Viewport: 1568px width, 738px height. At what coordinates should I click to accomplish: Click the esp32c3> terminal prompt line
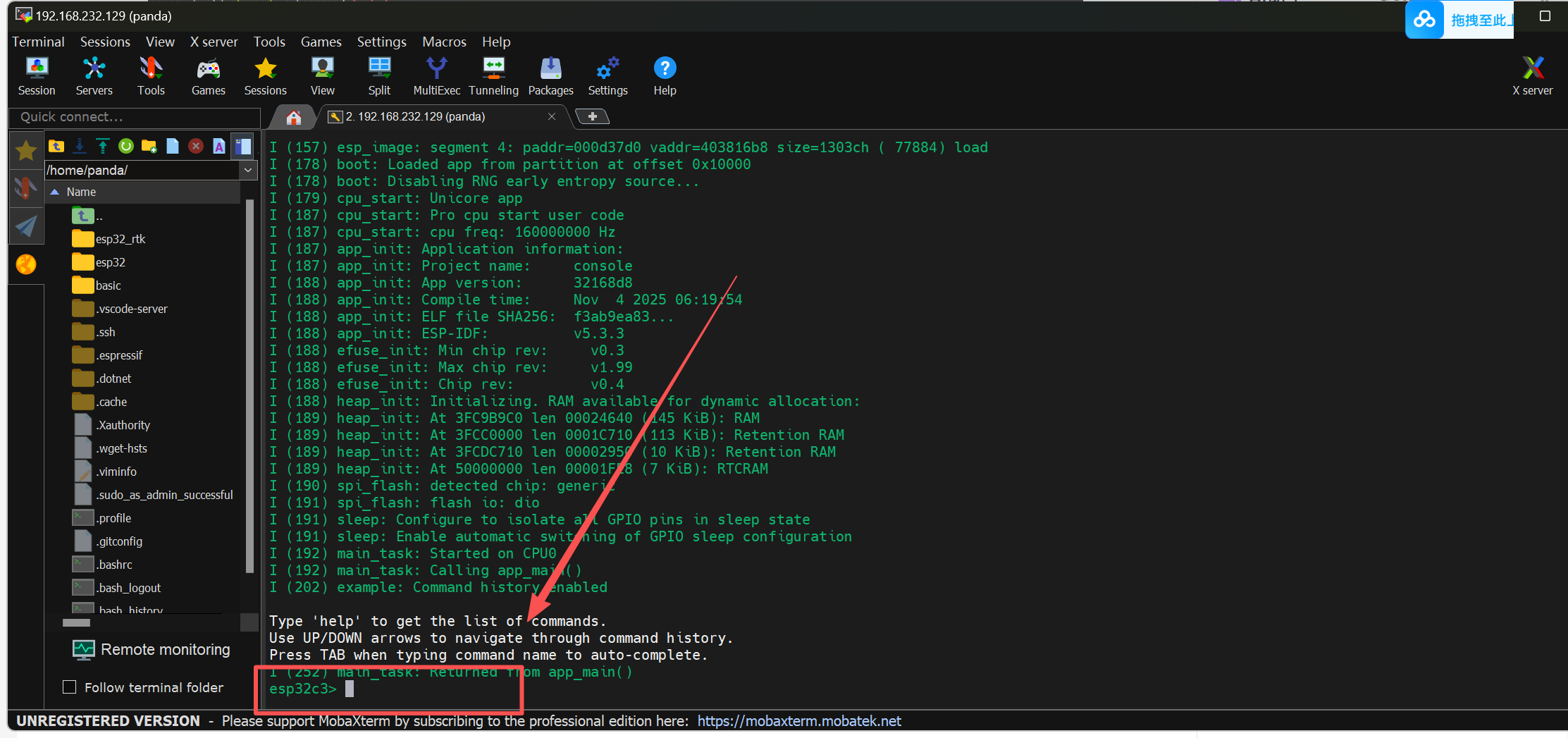point(311,689)
